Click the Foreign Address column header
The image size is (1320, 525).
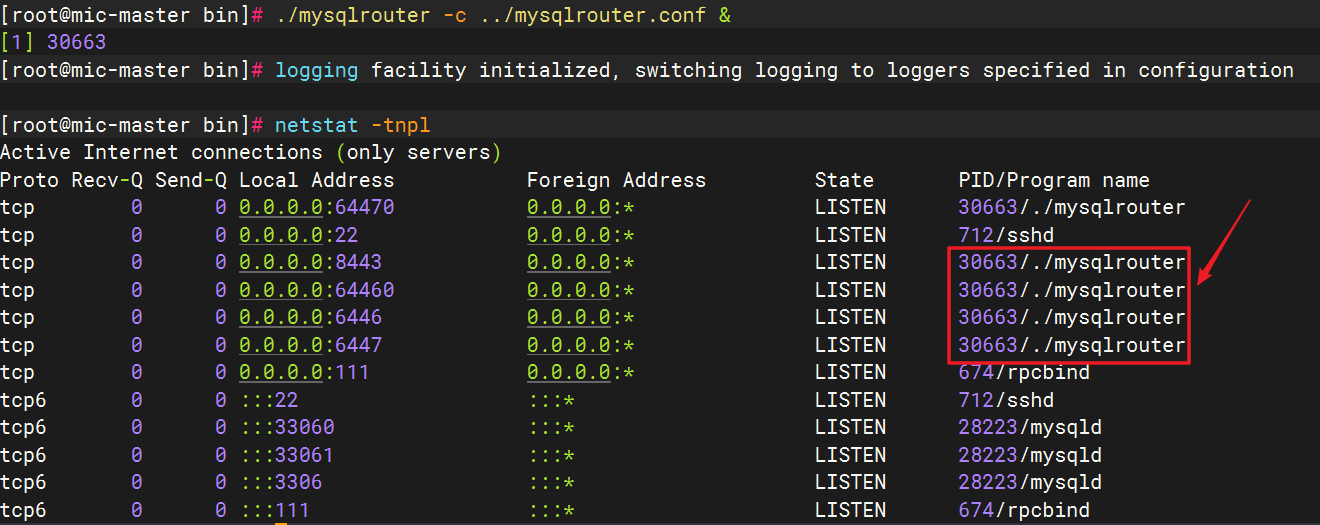point(617,180)
